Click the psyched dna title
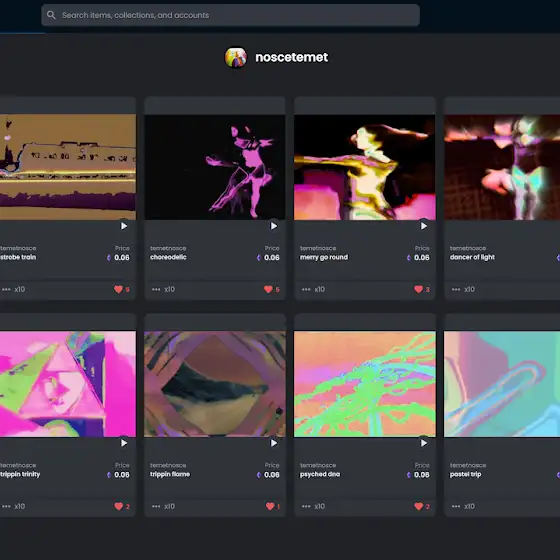Screen dimensions: 560x560 pyautogui.click(x=320, y=474)
